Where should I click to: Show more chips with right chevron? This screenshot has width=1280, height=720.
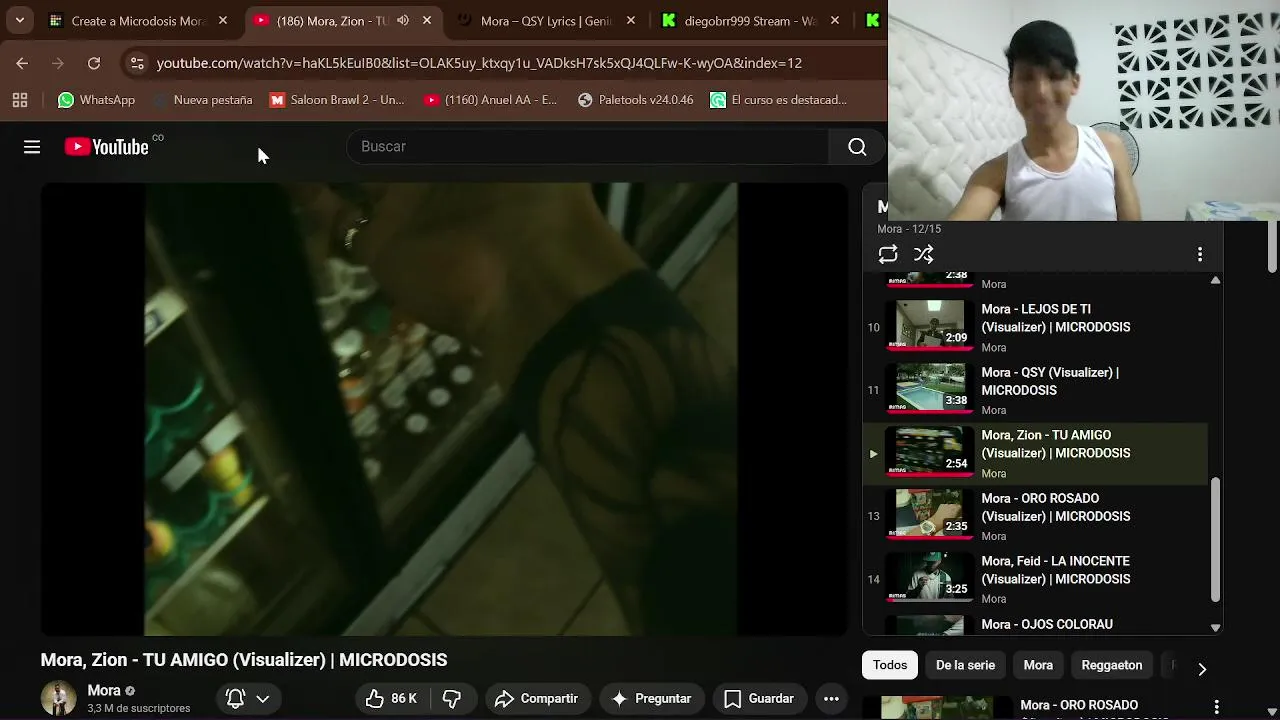[1202, 668]
